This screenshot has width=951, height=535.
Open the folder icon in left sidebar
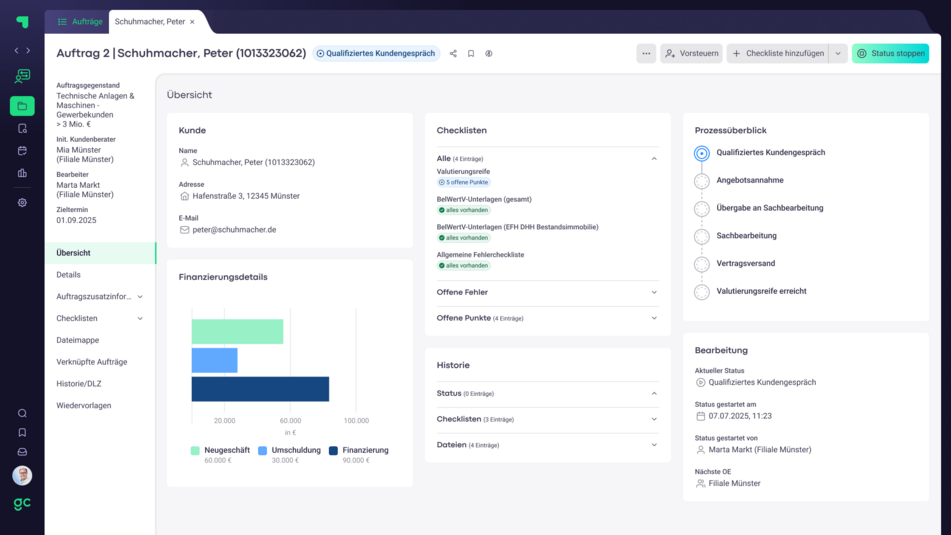coord(22,106)
